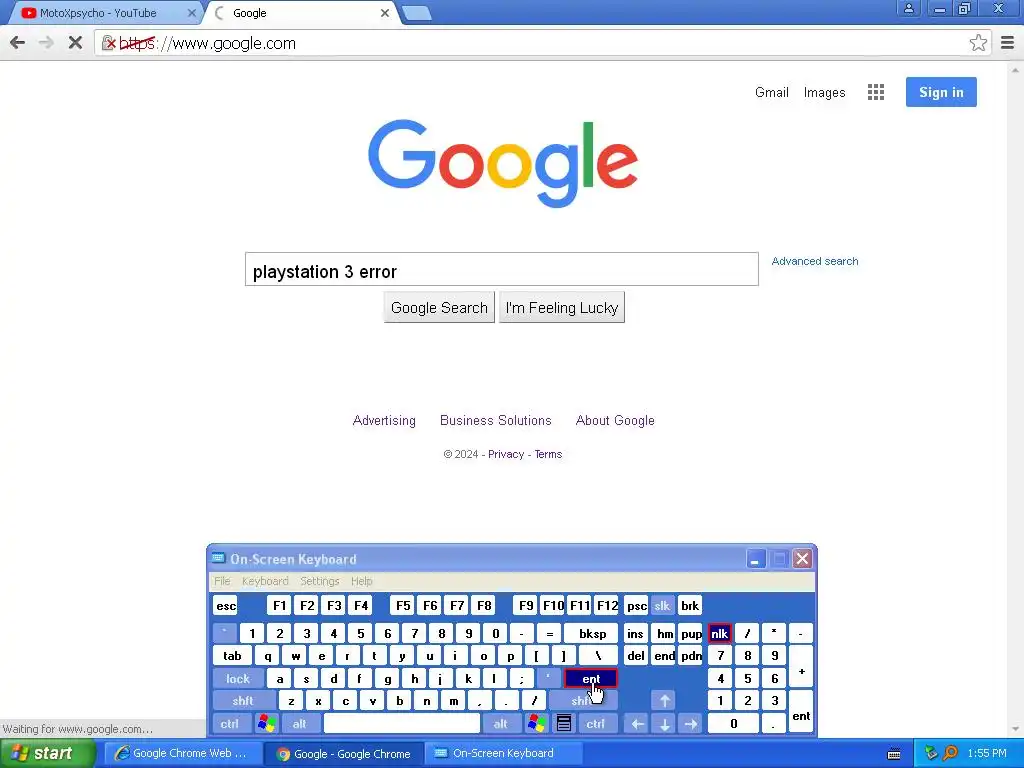Open a new tab with the tab strip button
1024x768 pixels.
pos(416,13)
